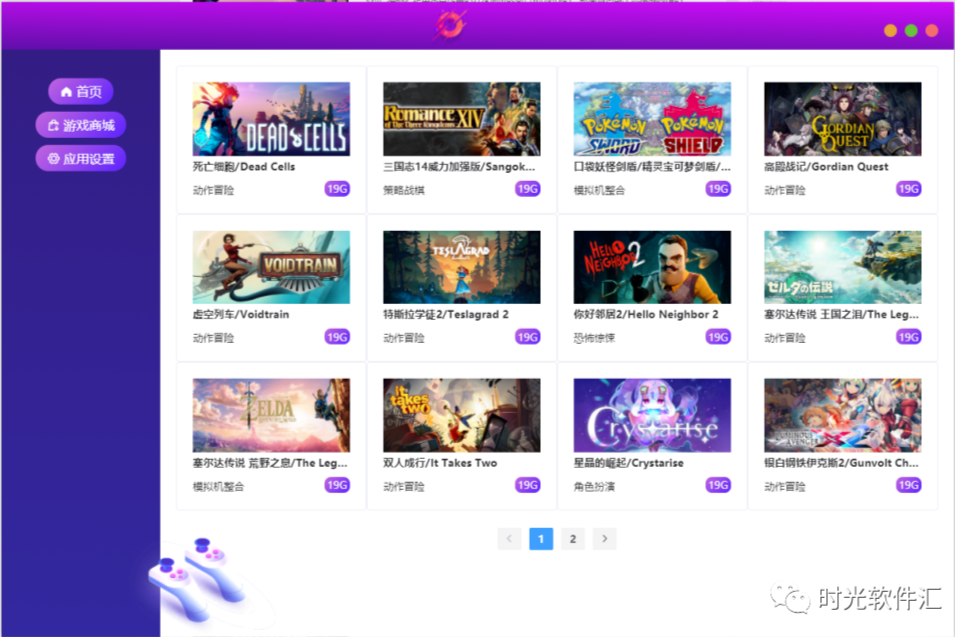The height and width of the screenshot is (637, 955).
Task: Select pagination page 1
Action: click(541, 539)
